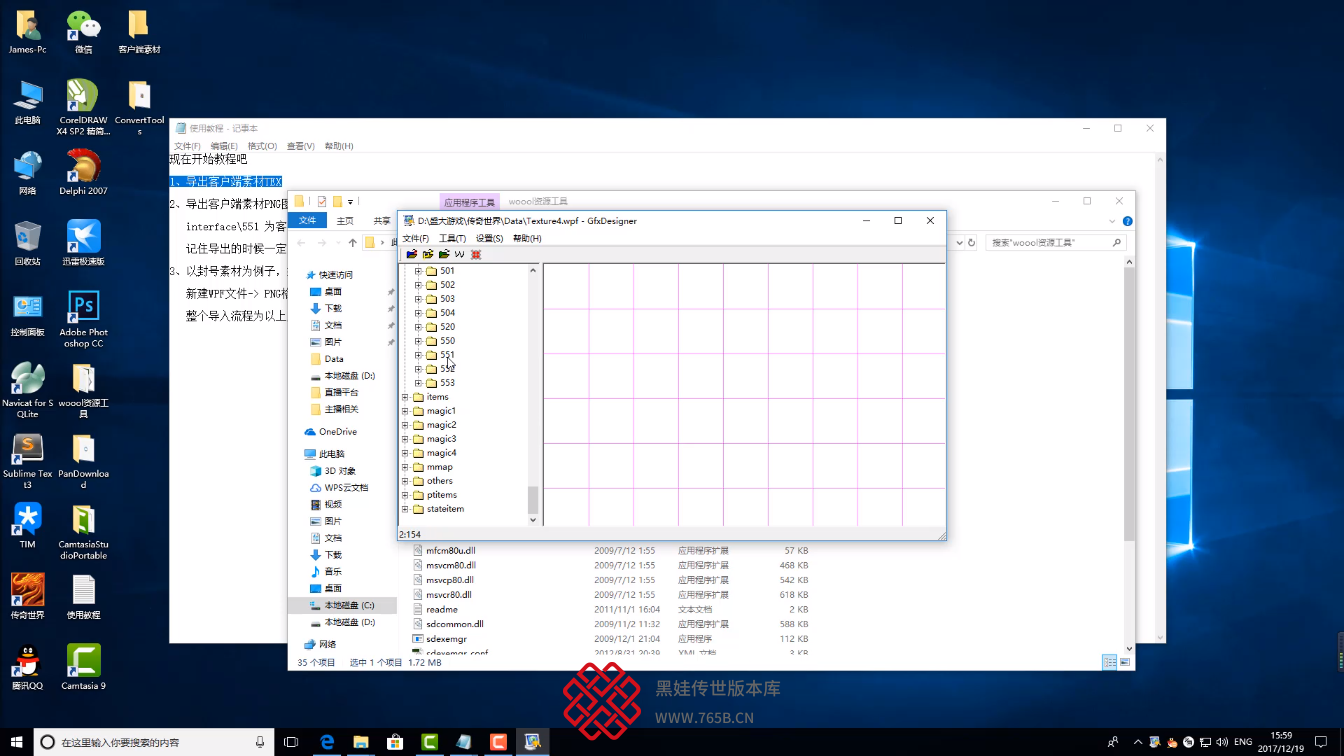Open the 传奇世界 game desktop shortcut
1344x756 pixels.
coord(27,597)
